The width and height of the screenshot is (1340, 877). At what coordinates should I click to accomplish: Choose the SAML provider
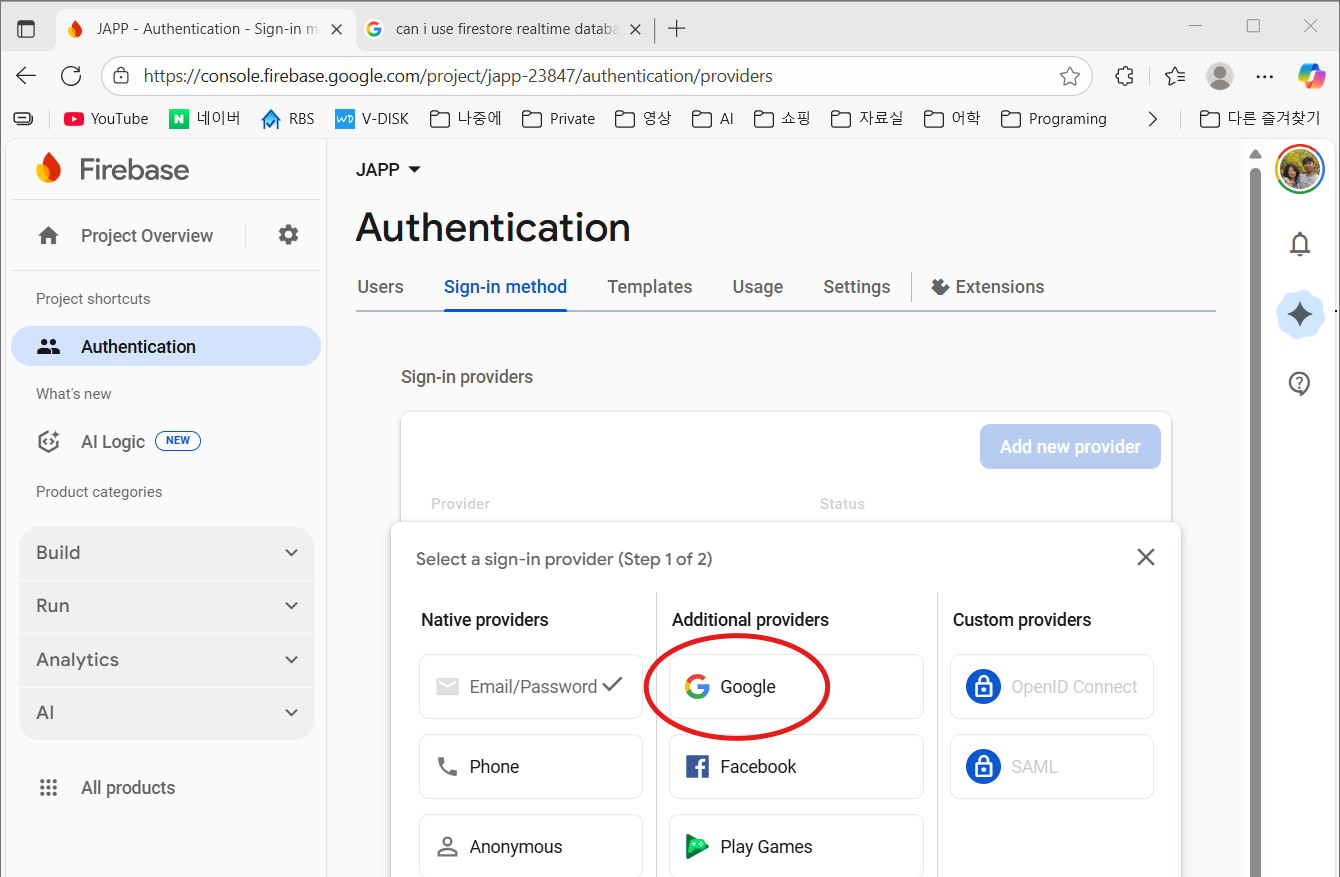[1052, 767]
